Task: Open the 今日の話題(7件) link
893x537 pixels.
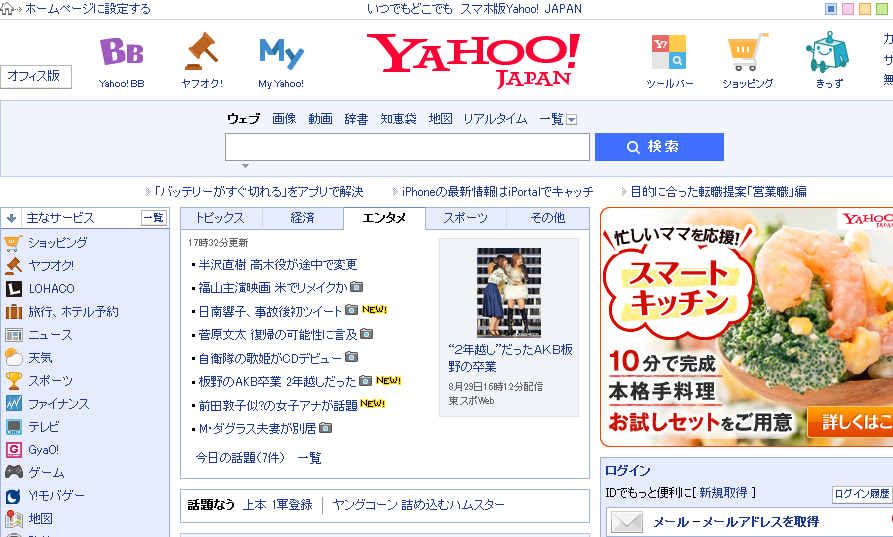Action: (240, 458)
